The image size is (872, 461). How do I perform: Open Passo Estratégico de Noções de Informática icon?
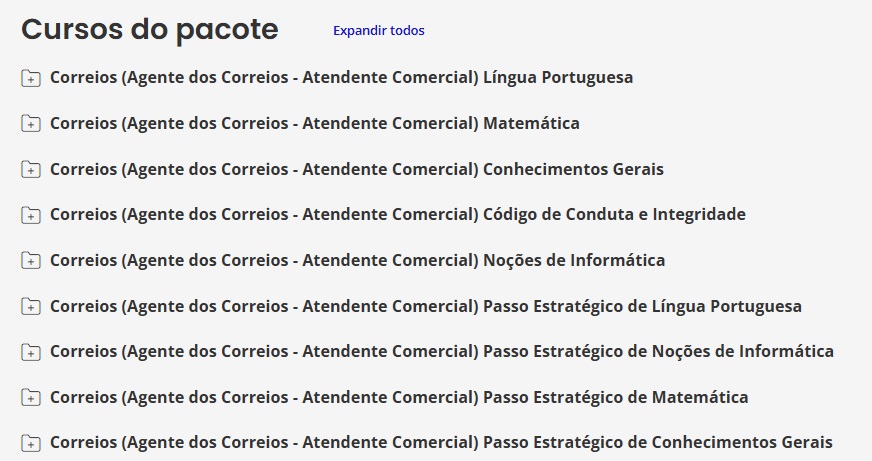[31, 353]
